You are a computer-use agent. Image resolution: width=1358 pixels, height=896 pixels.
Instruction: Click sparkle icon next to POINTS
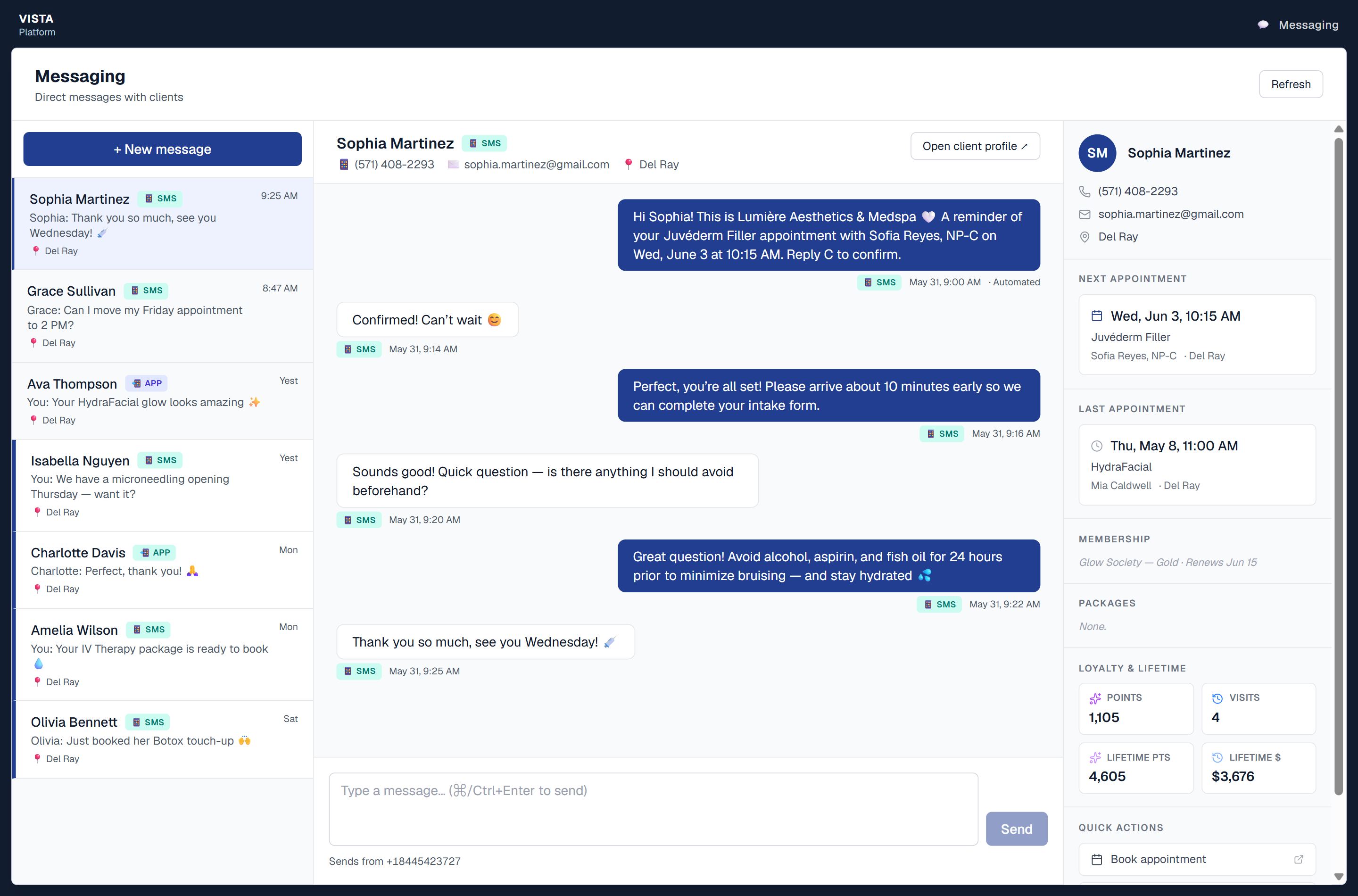coord(1094,698)
